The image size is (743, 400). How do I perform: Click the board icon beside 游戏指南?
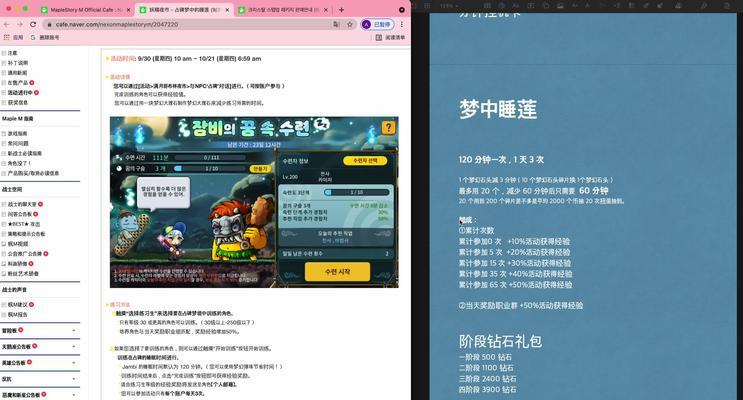(x=4, y=134)
